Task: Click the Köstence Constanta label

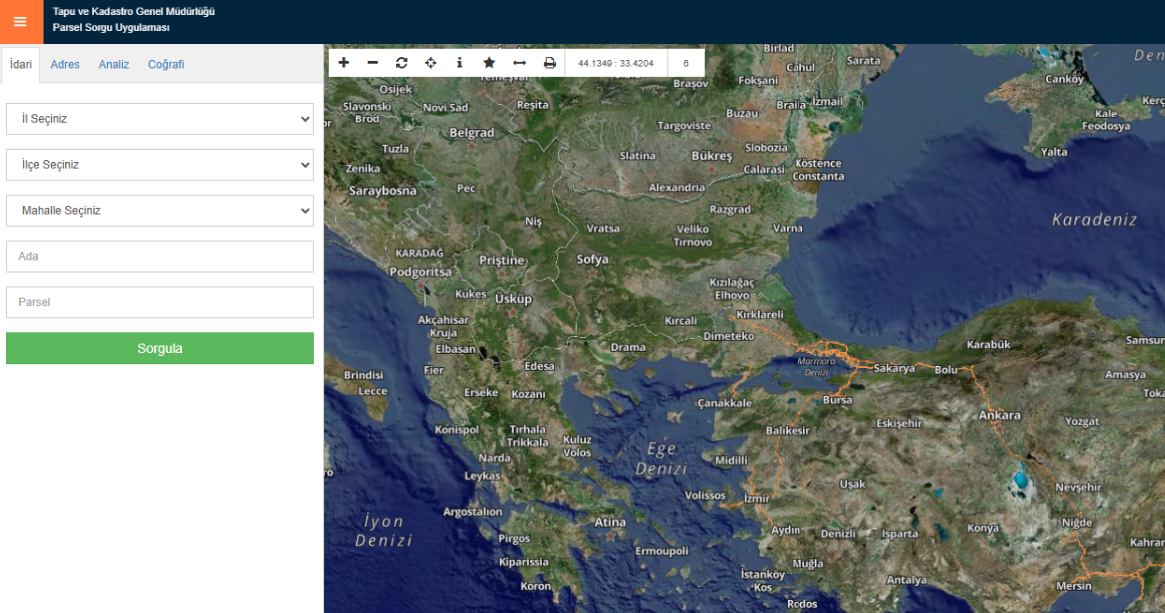Action: coord(818,170)
